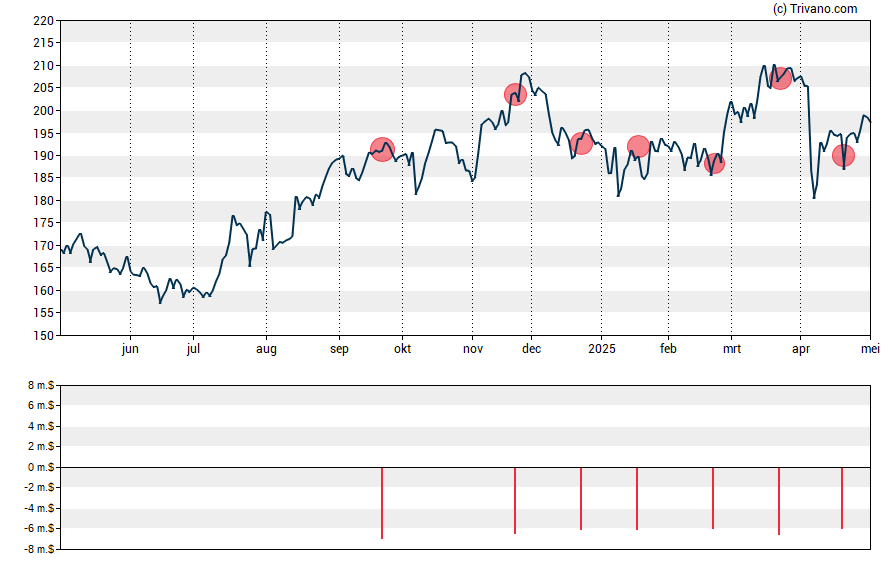
Task: Click the red bar in late April
Action: [842, 498]
